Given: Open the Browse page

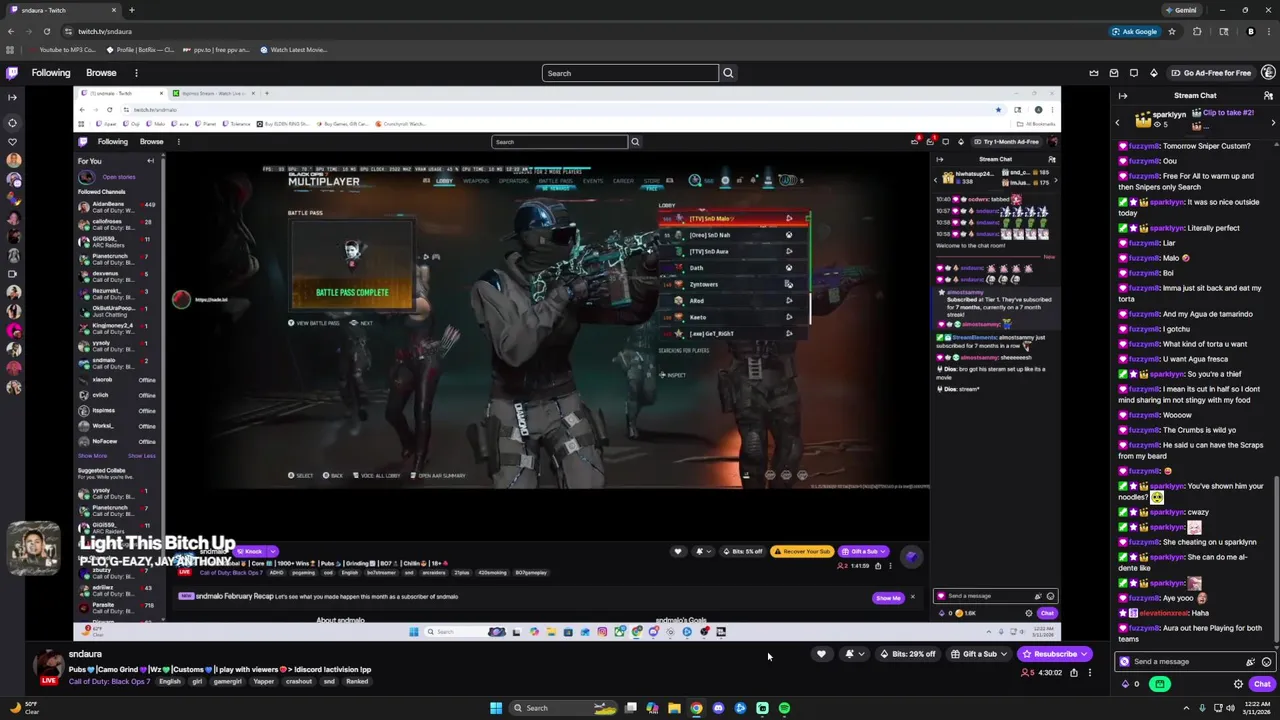Looking at the screenshot, I should pyautogui.click(x=101, y=73).
